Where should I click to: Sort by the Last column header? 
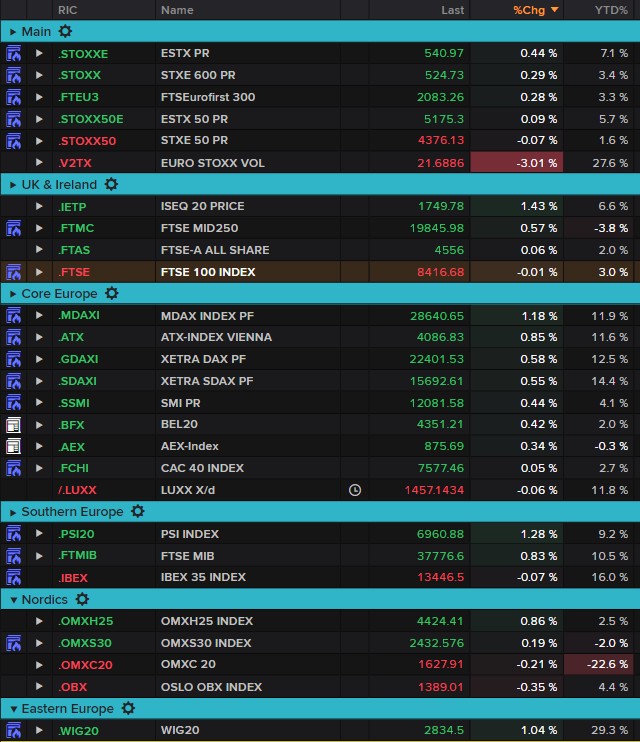click(453, 10)
